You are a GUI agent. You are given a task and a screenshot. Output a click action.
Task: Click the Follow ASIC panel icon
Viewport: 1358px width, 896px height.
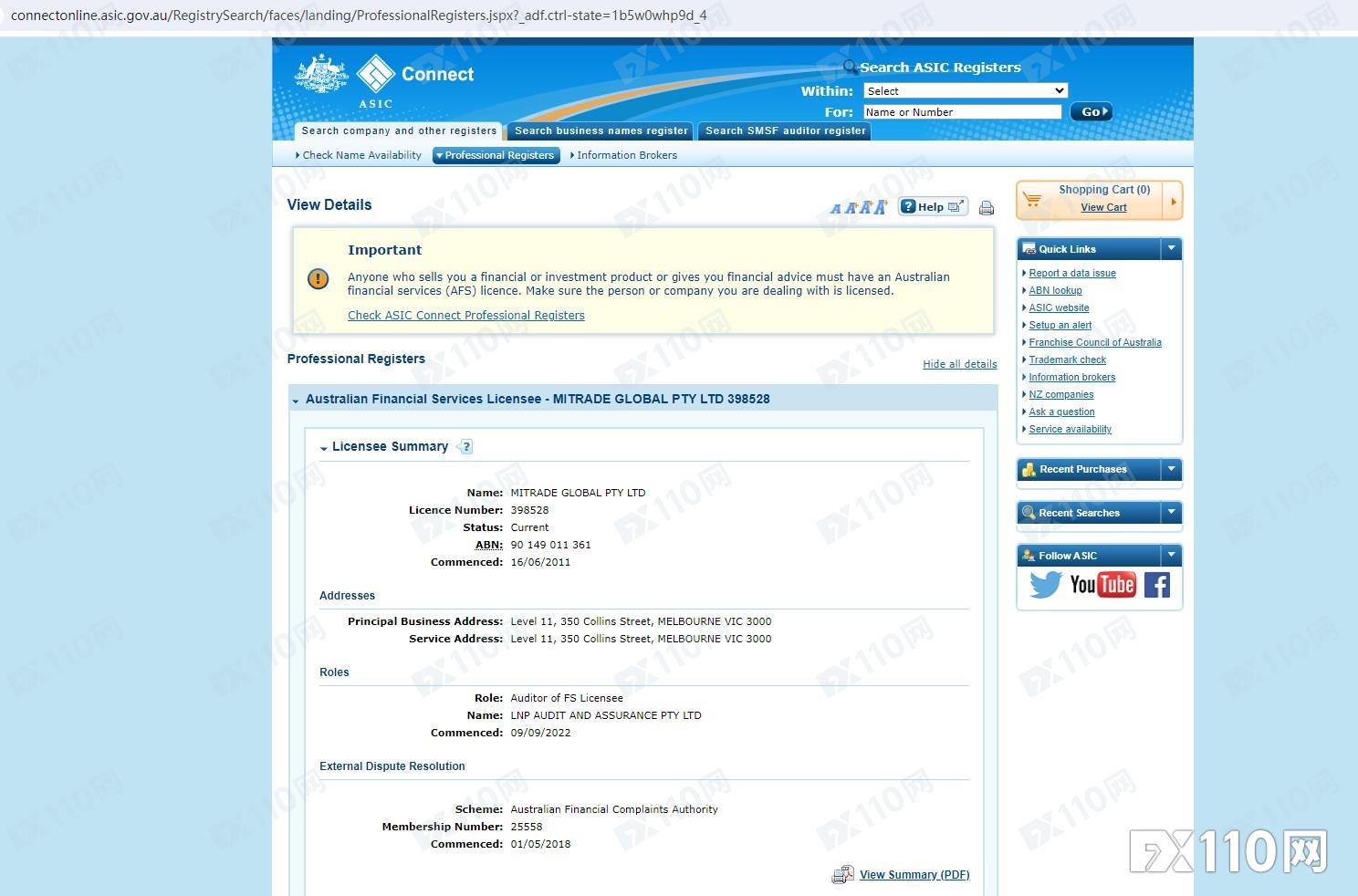(x=1029, y=556)
